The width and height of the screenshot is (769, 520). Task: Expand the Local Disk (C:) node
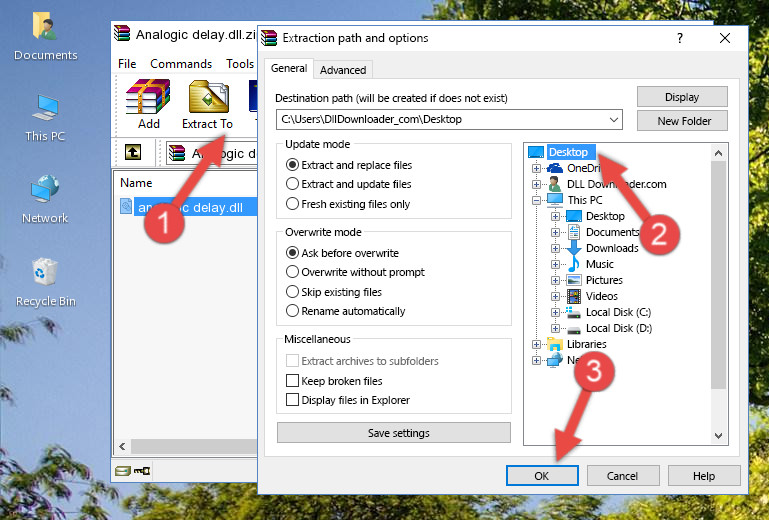point(555,312)
